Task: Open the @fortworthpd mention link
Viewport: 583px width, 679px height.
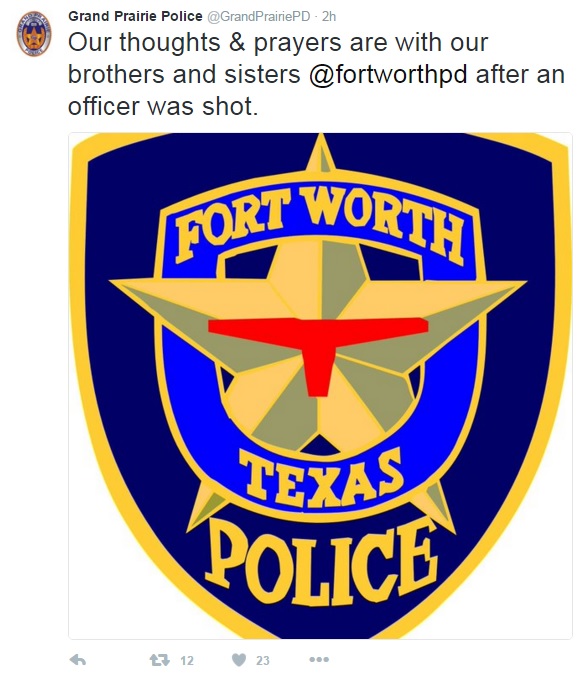Action: (388, 74)
